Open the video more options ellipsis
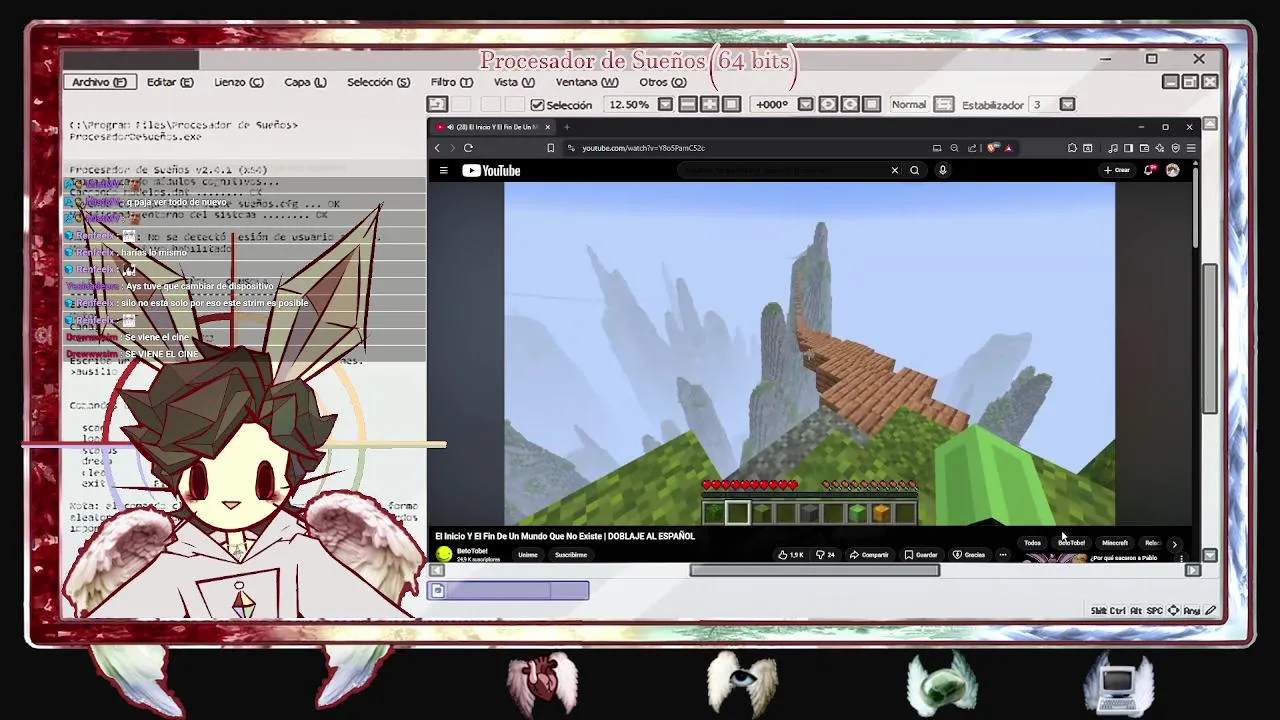The height and width of the screenshot is (720, 1280). coord(1002,555)
